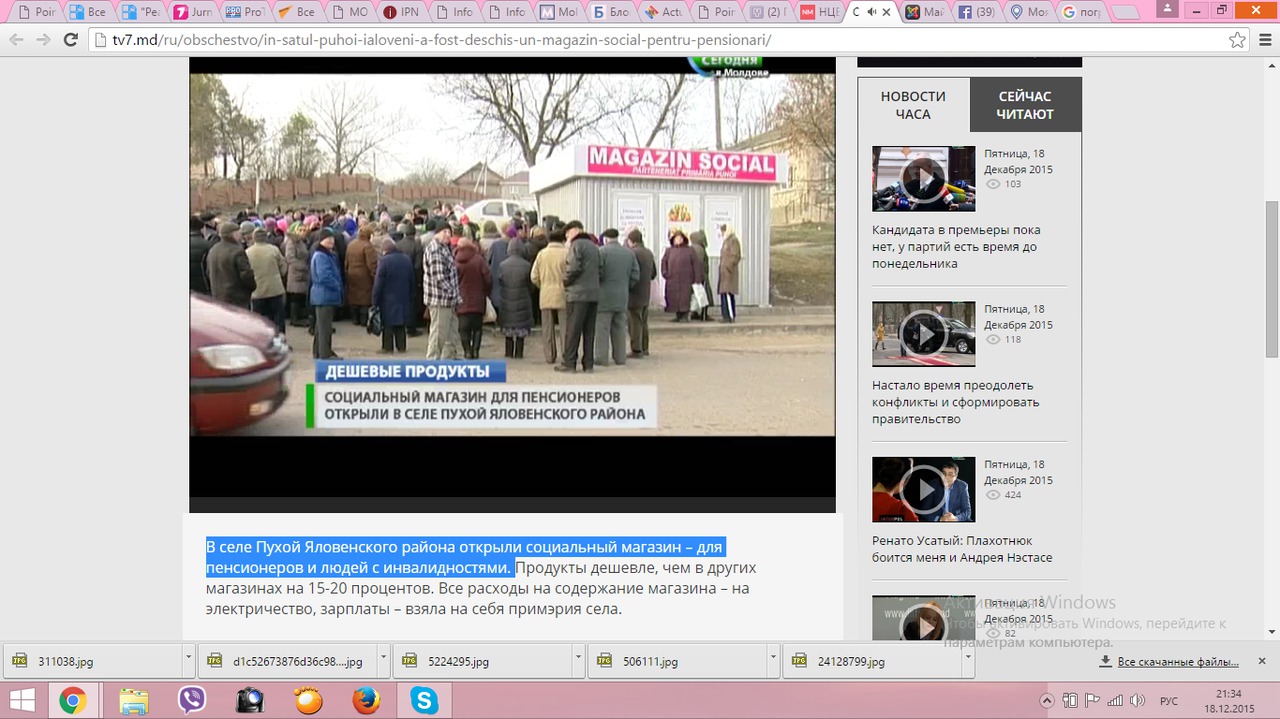Switch to the Actu tab
This screenshot has height=719, width=1280.
point(664,12)
